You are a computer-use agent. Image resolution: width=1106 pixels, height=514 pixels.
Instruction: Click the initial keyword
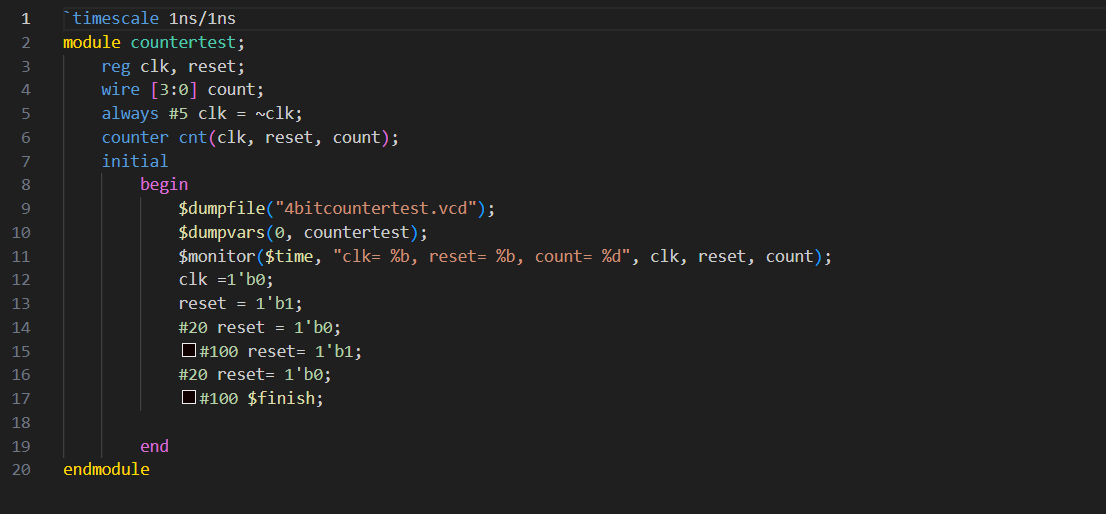click(x=135, y=161)
